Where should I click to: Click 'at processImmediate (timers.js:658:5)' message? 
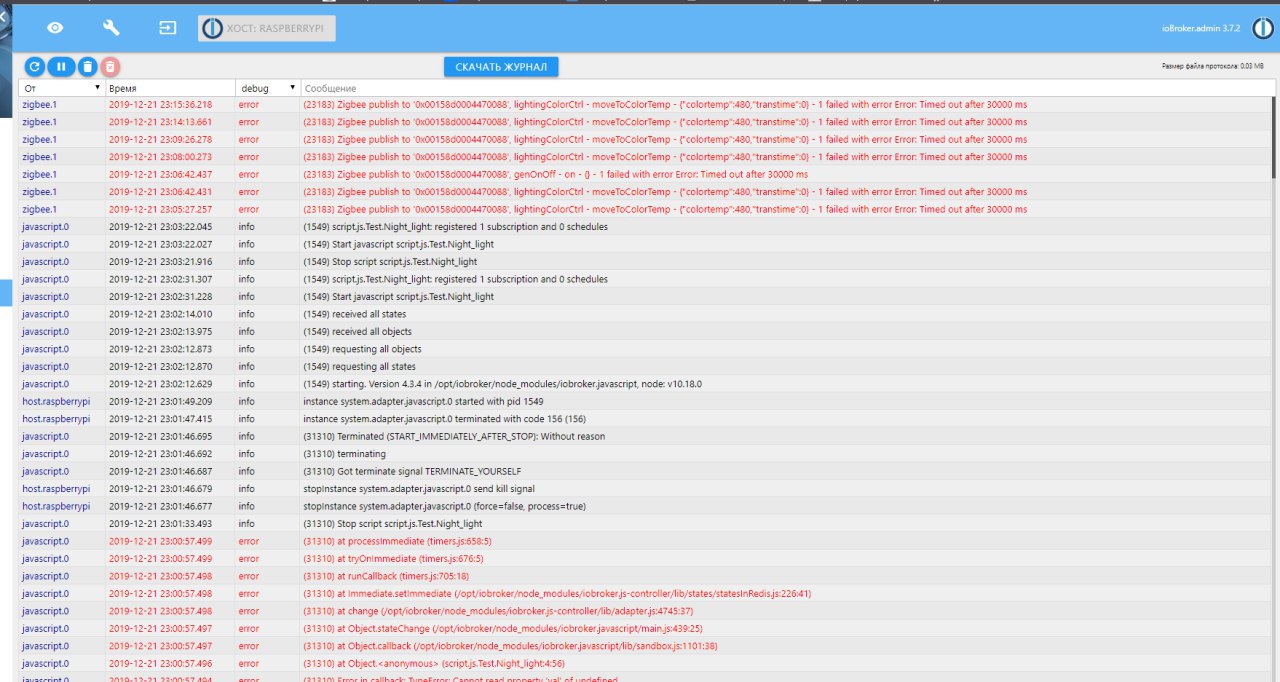click(x=397, y=541)
